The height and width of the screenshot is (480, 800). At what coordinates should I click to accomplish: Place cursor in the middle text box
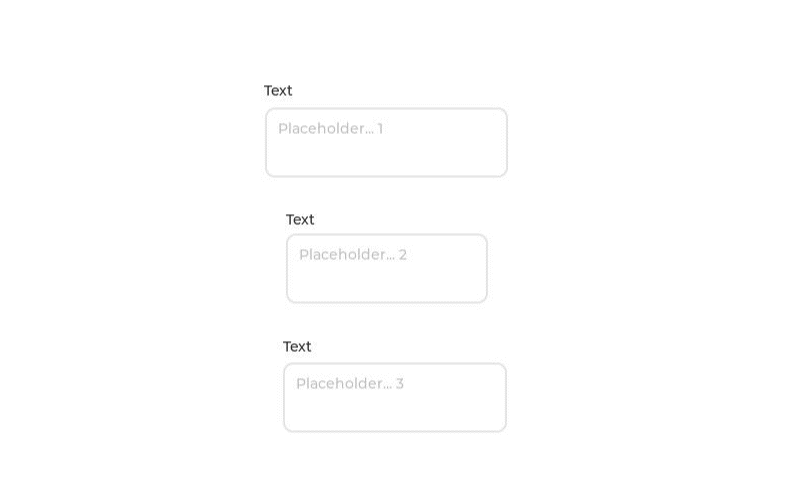coord(387,268)
